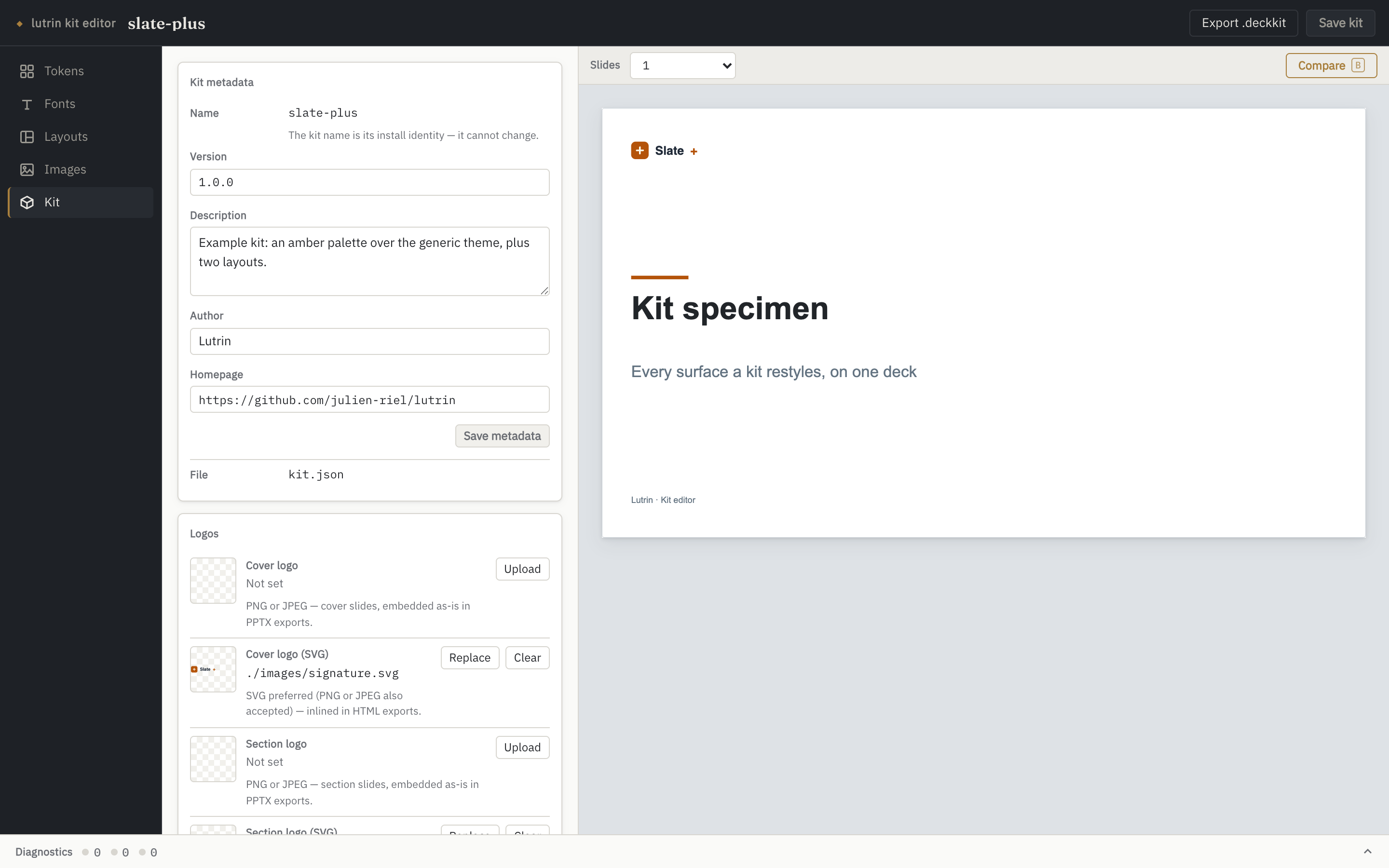
Task: Upload a Section logo image
Action: pyautogui.click(x=522, y=747)
